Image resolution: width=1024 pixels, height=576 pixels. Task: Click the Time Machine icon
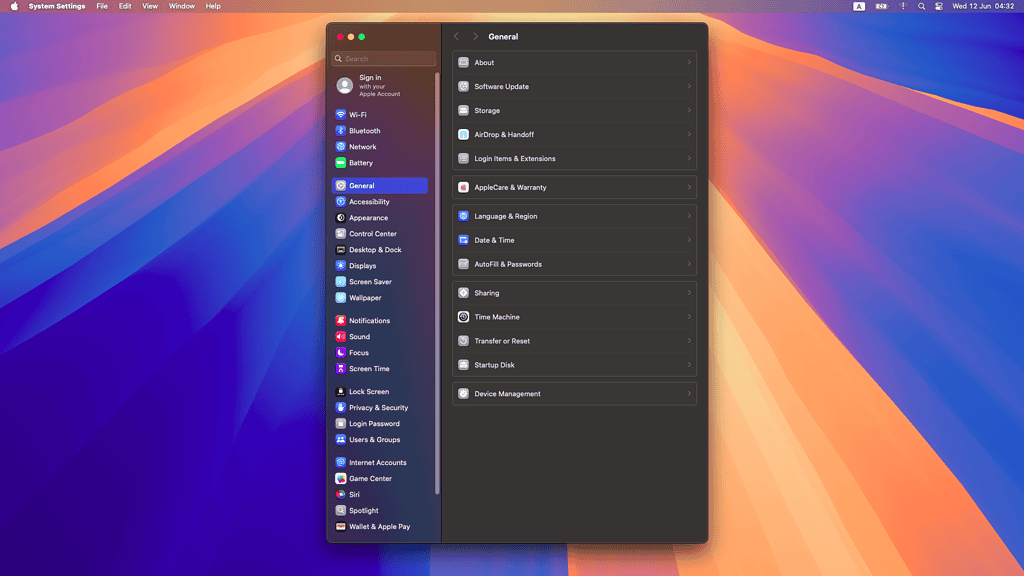pyautogui.click(x=463, y=317)
